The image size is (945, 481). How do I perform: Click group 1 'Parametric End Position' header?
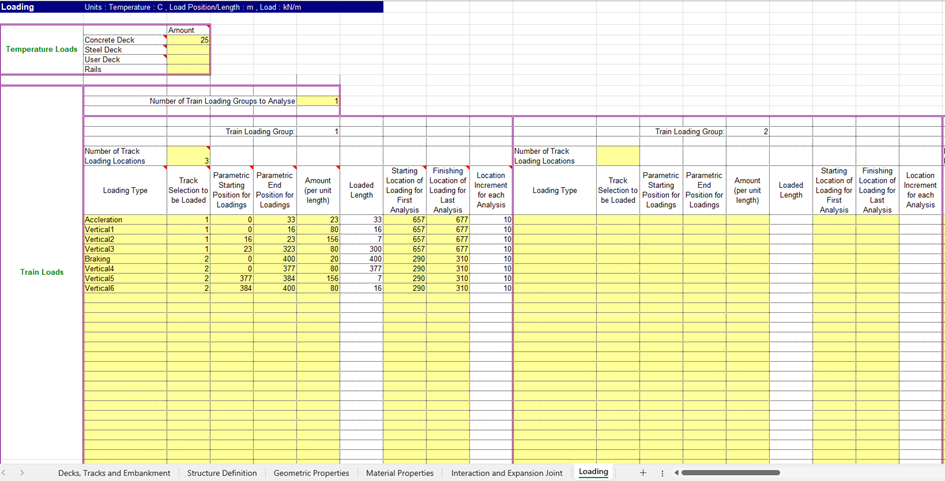(275, 190)
